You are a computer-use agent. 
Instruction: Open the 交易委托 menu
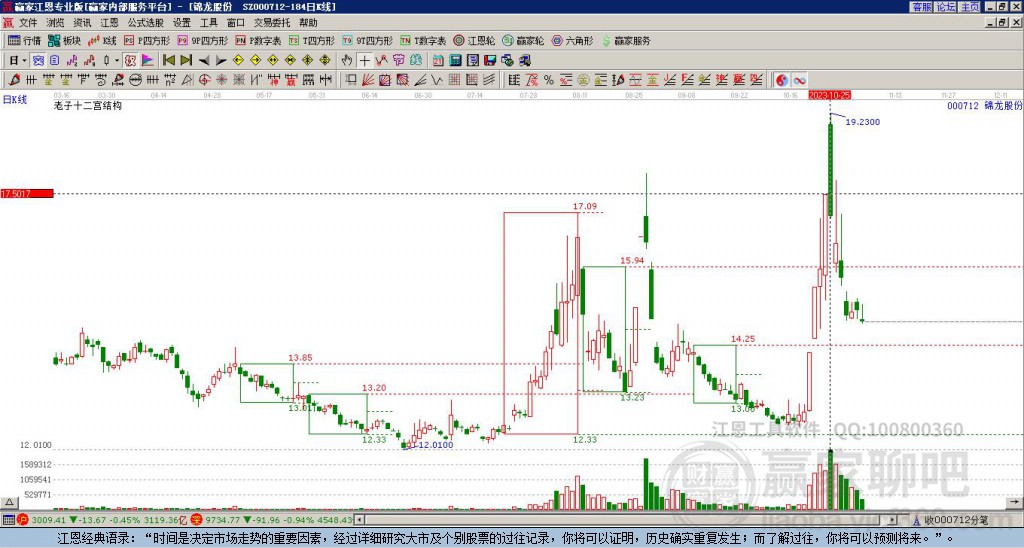point(272,23)
